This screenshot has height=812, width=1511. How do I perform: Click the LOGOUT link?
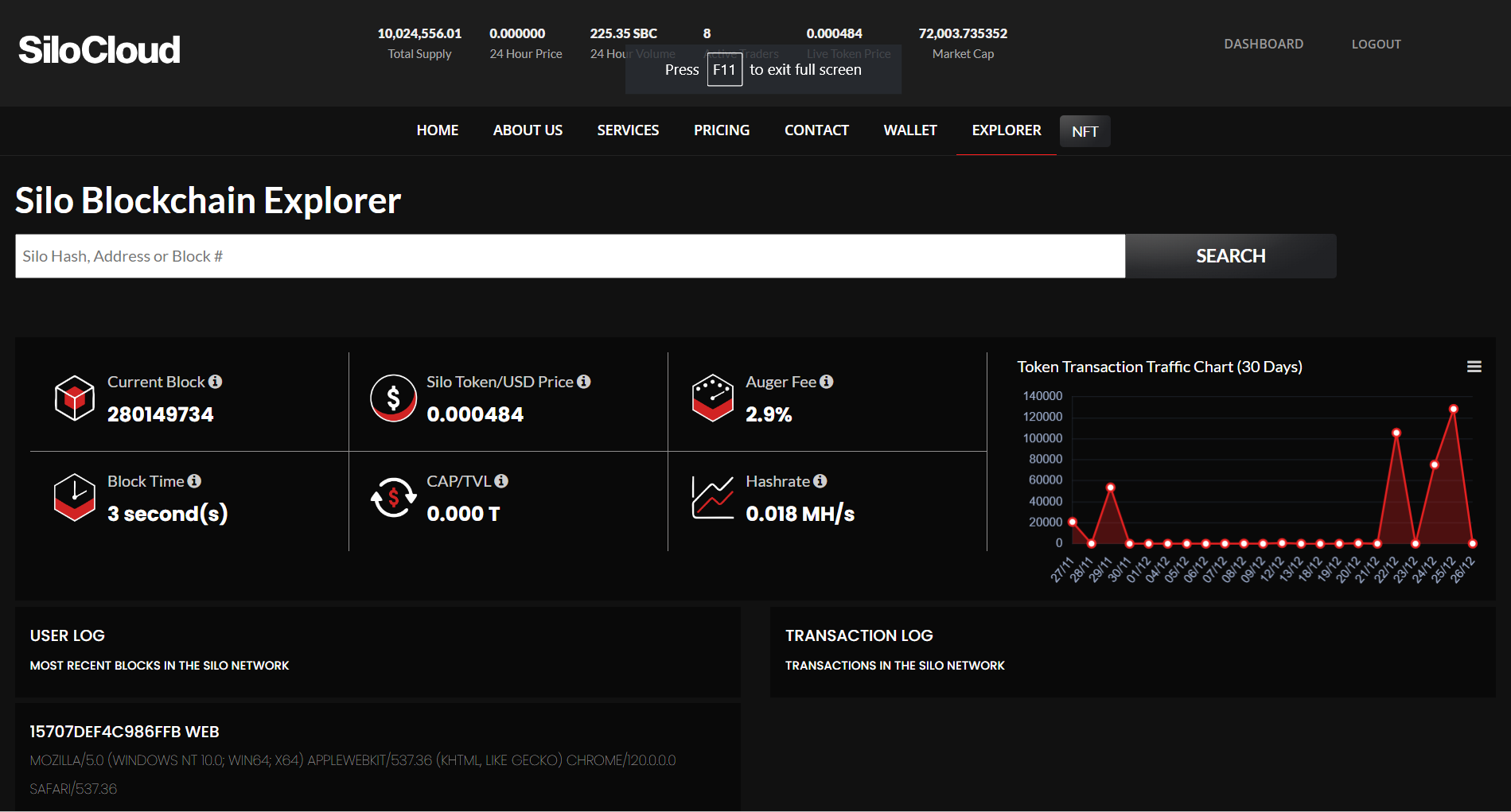click(1376, 45)
